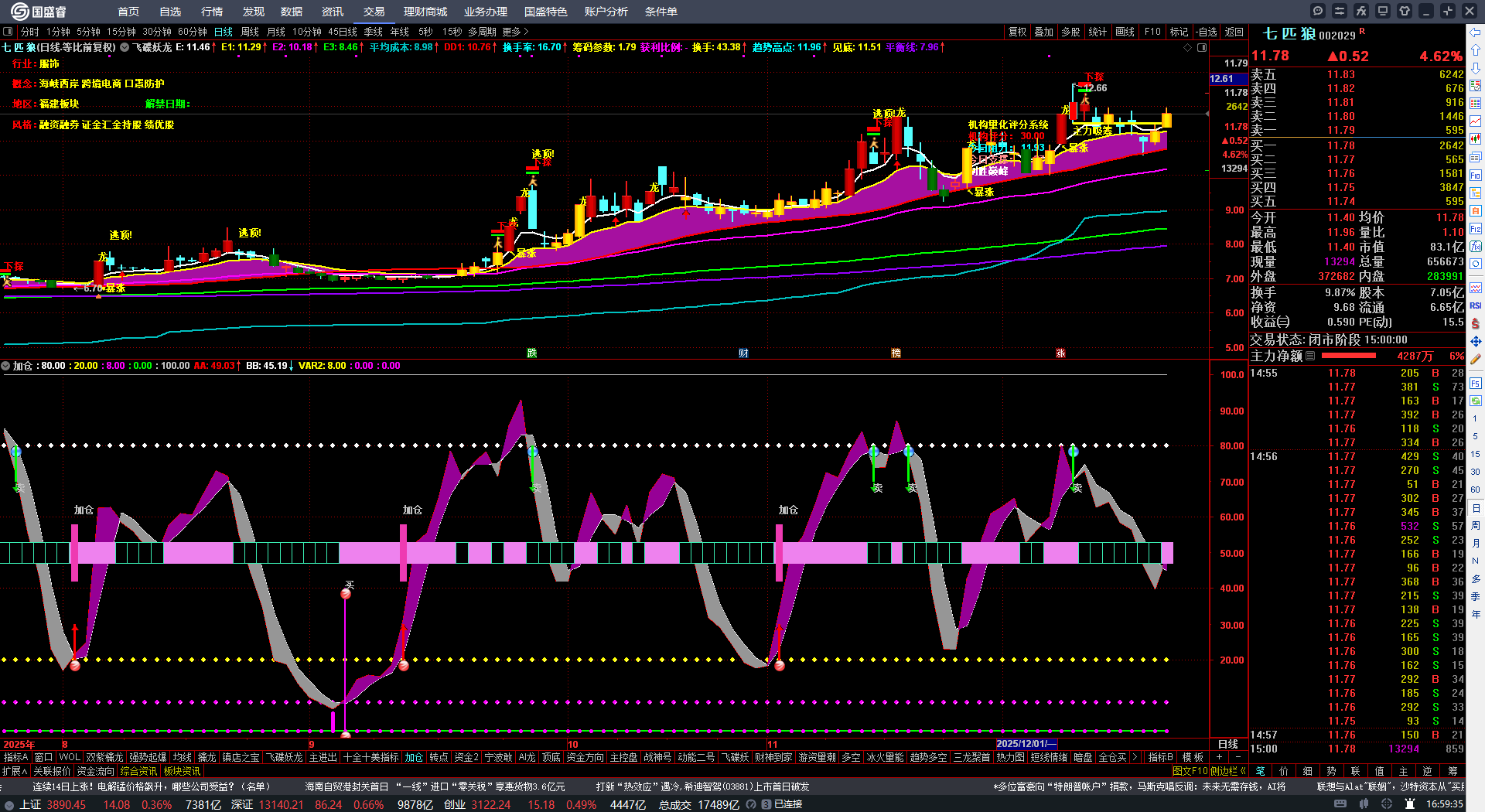The image size is (1485, 812).
Task: Open the f(x) function icon in sidebar
Action: [x=1476, y=246]
